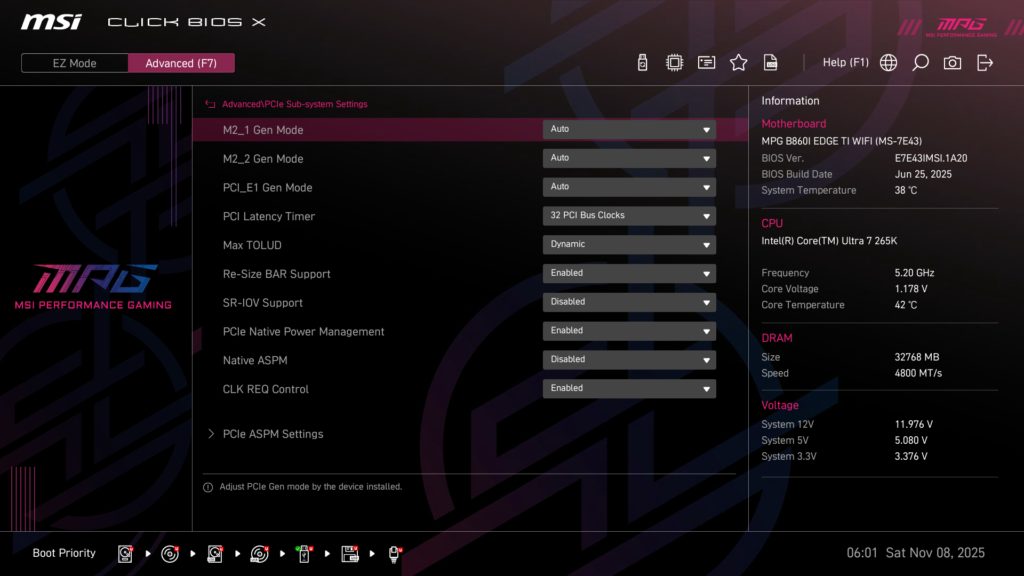Viewport: 1024px width, 576px height.
Task: Exit BIOS with the exit arrow icon
Action: (986, 61)
